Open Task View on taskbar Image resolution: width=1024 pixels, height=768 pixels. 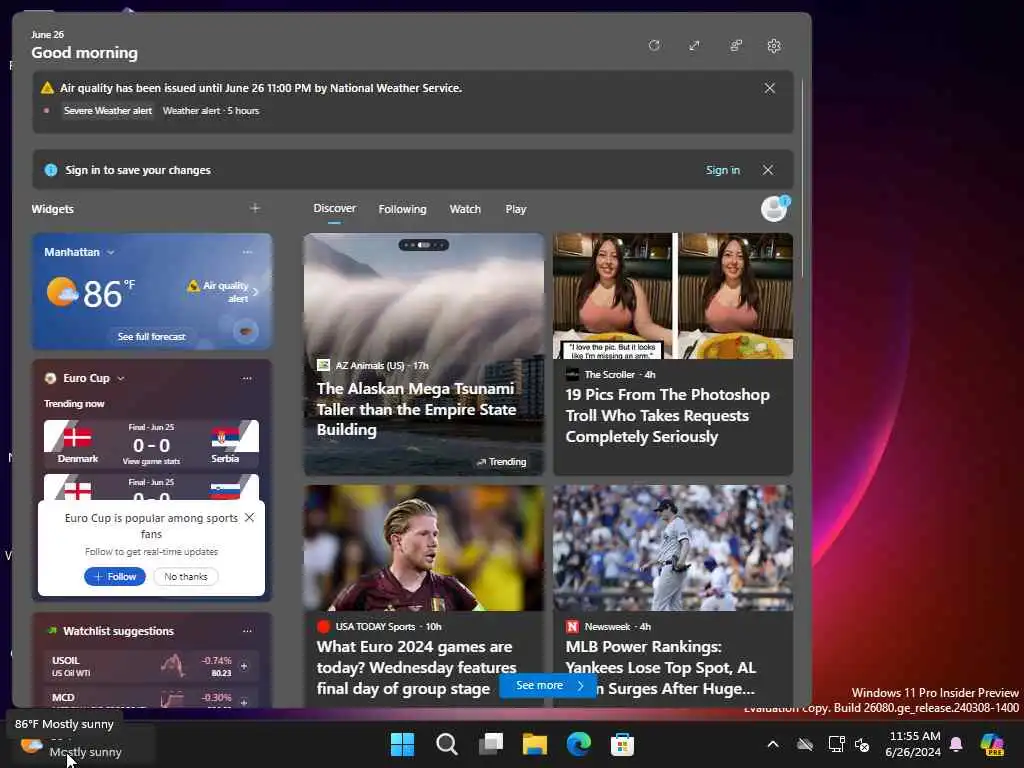tap(491, 744)
